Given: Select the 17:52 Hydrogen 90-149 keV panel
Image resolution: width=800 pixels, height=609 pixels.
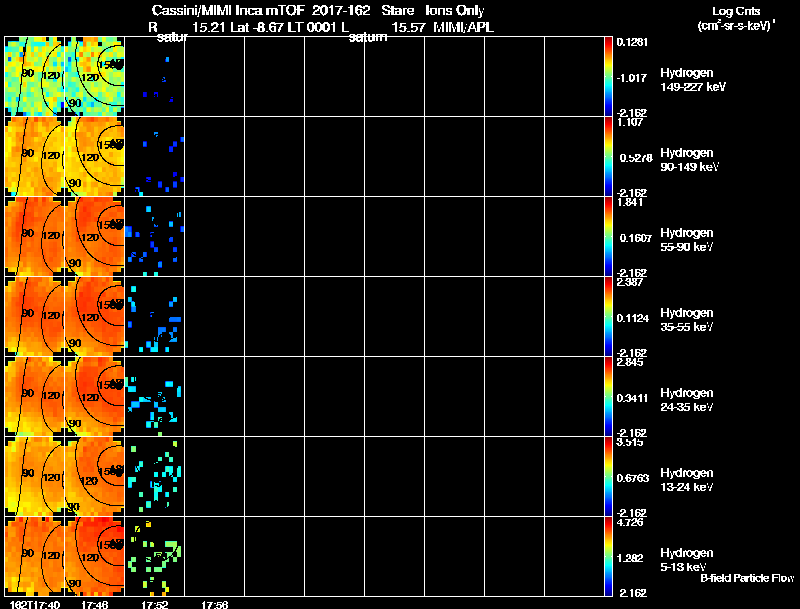Looking at the screenshot, I should click(155, 157).
